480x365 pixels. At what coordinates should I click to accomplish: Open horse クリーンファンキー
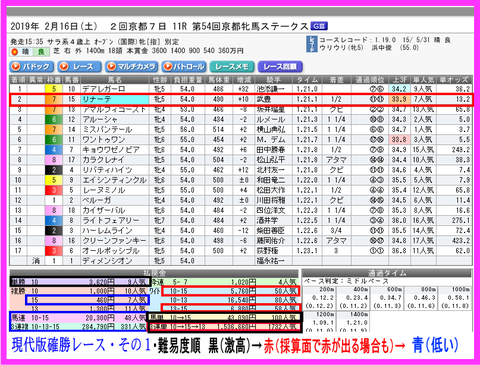(x=114, y=241)
